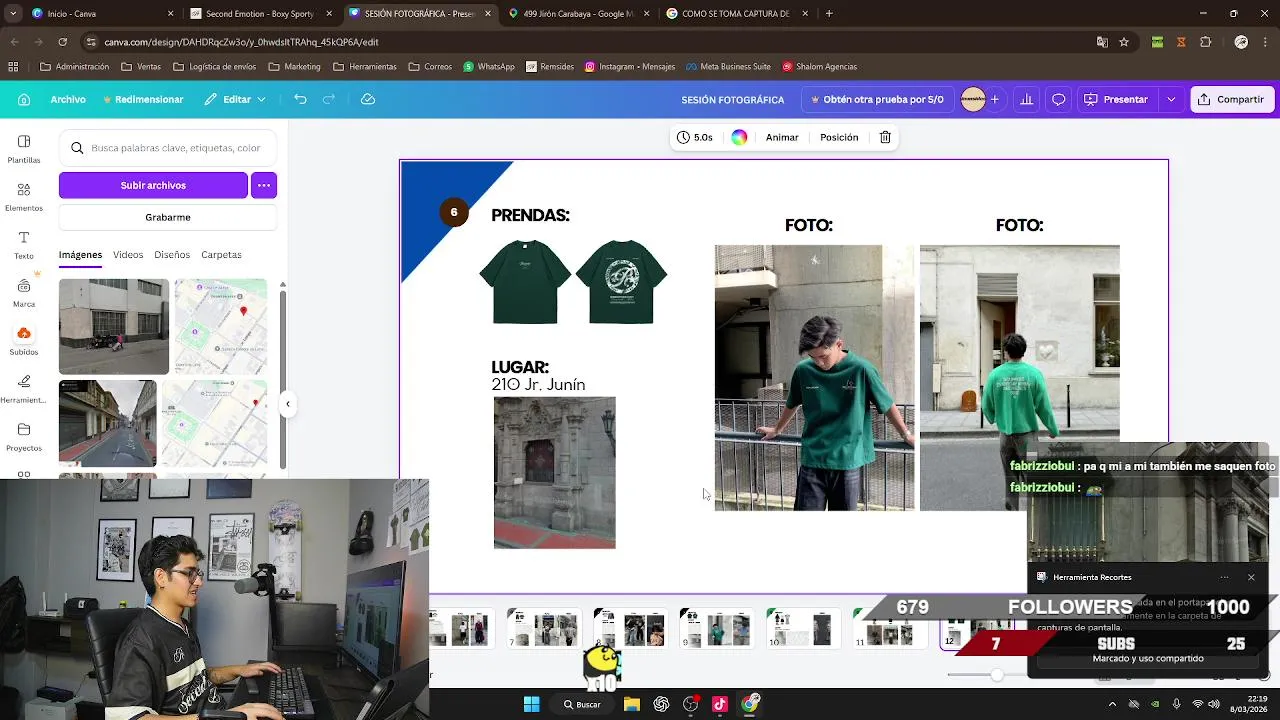Click the Subir archivos button
Image resolution: width=1280 pixels, height=720 pixels.
coord(153,185)
